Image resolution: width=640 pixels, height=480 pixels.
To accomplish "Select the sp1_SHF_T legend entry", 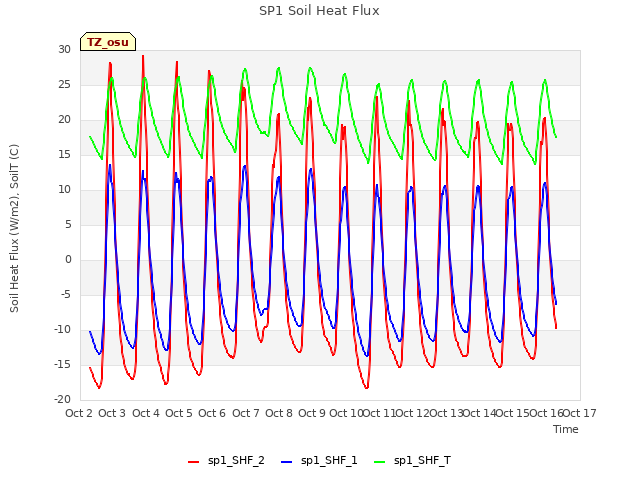I will 412,461.
